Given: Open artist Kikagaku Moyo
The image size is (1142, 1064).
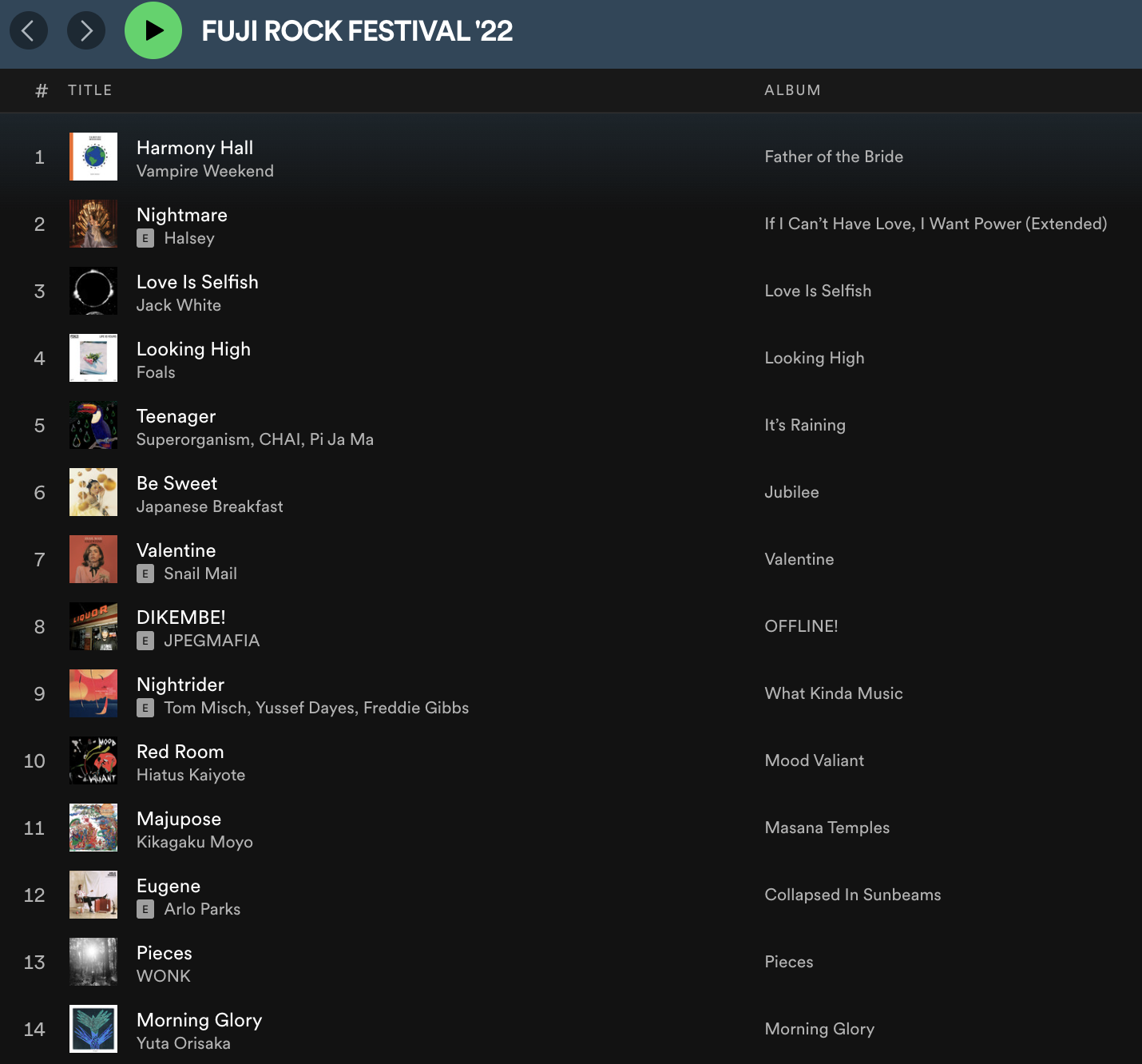Looking at the screenshot, I should coord(195,842).
